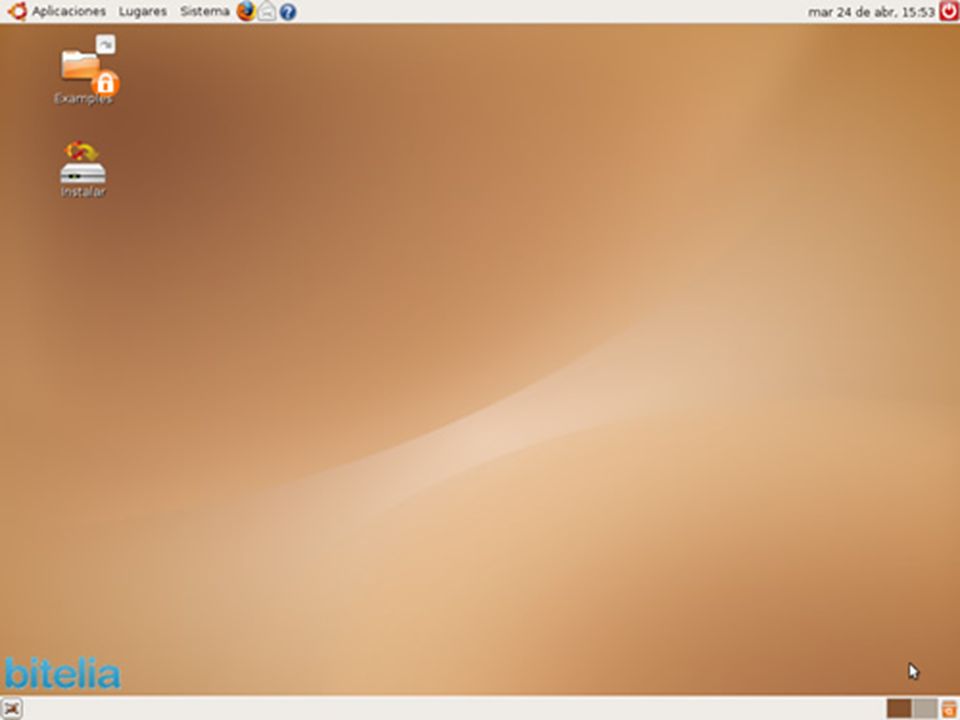This screenshot has height=720, width=960.
Task: Switch to the second workspace
Action: tap(924, 708)
